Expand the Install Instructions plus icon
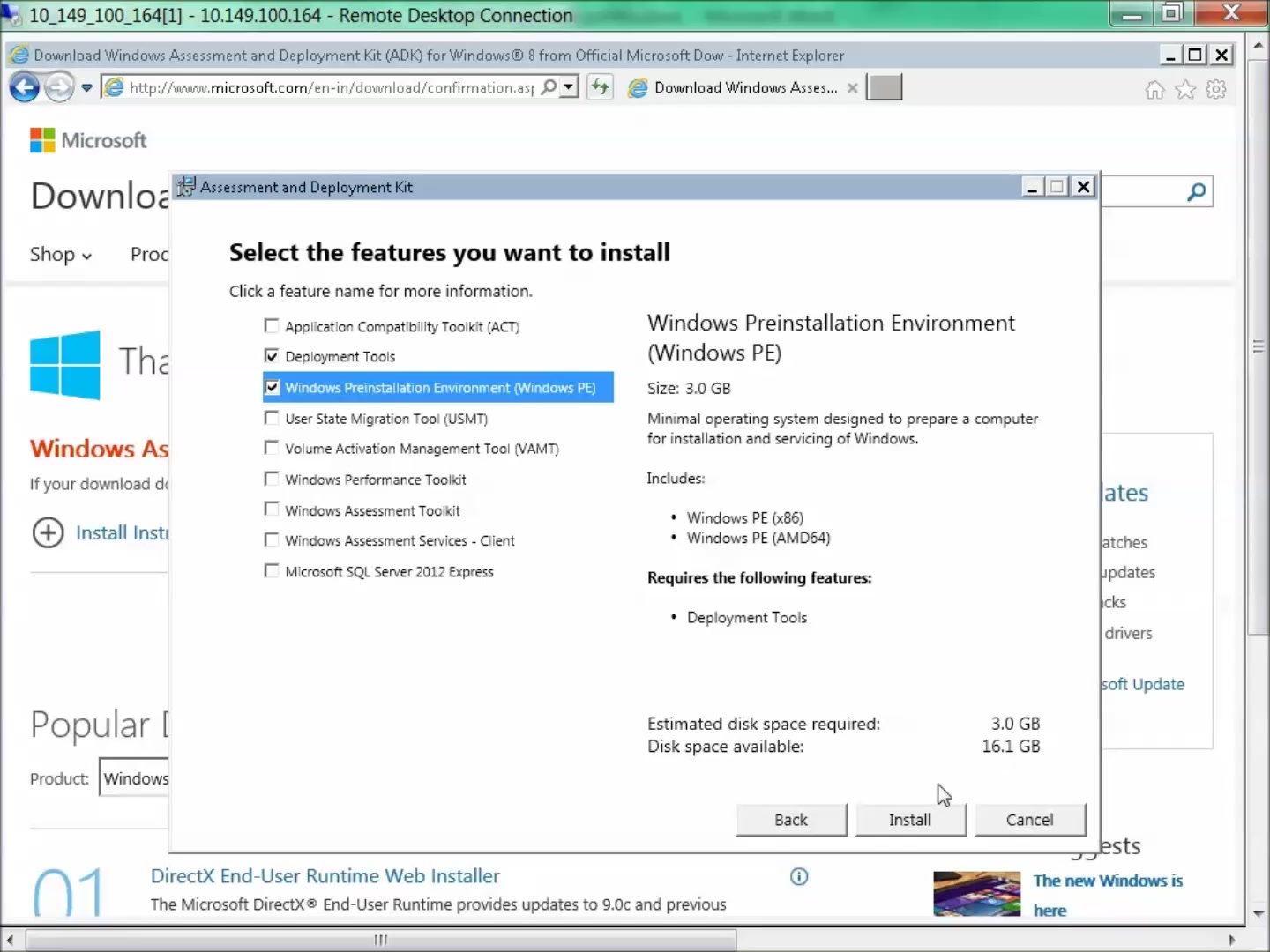1270x952 pixels. pyautogui.click(x=48, y=532)
